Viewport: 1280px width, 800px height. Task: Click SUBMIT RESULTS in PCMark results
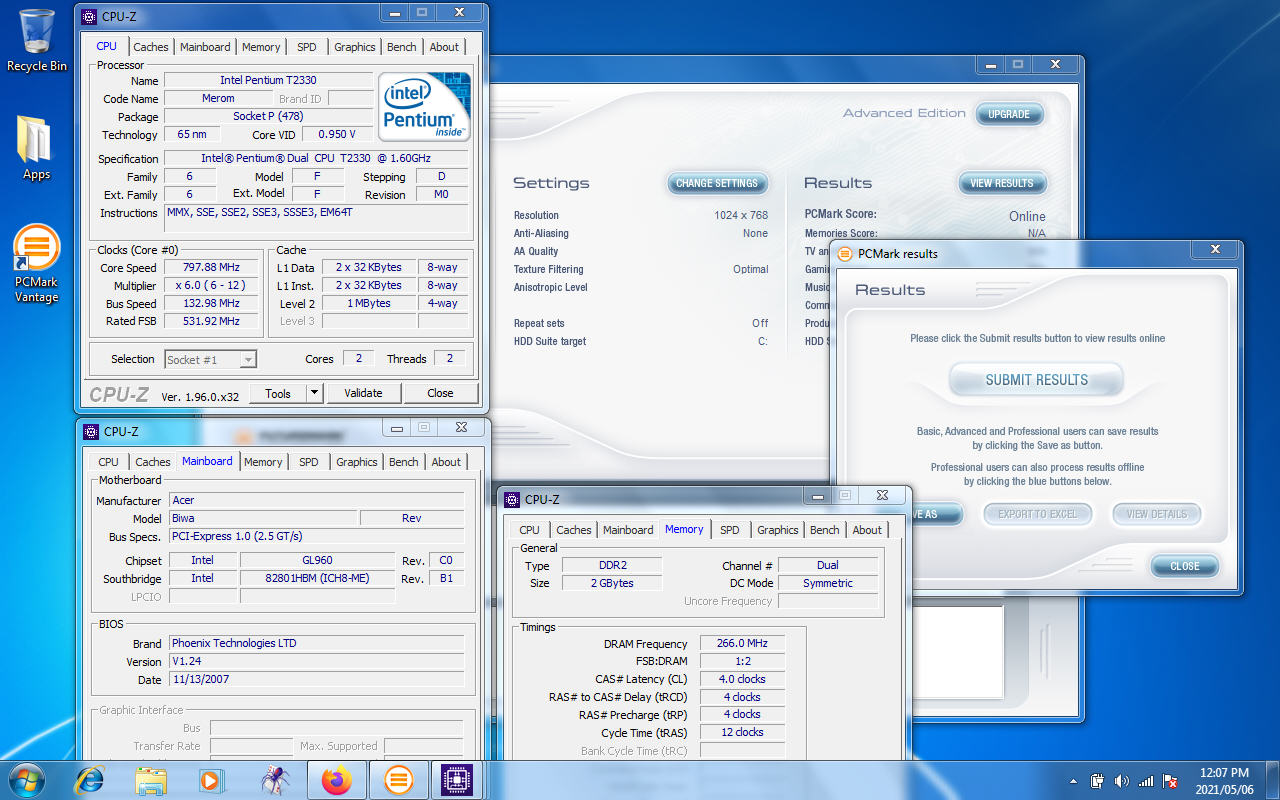(1037, 380)
